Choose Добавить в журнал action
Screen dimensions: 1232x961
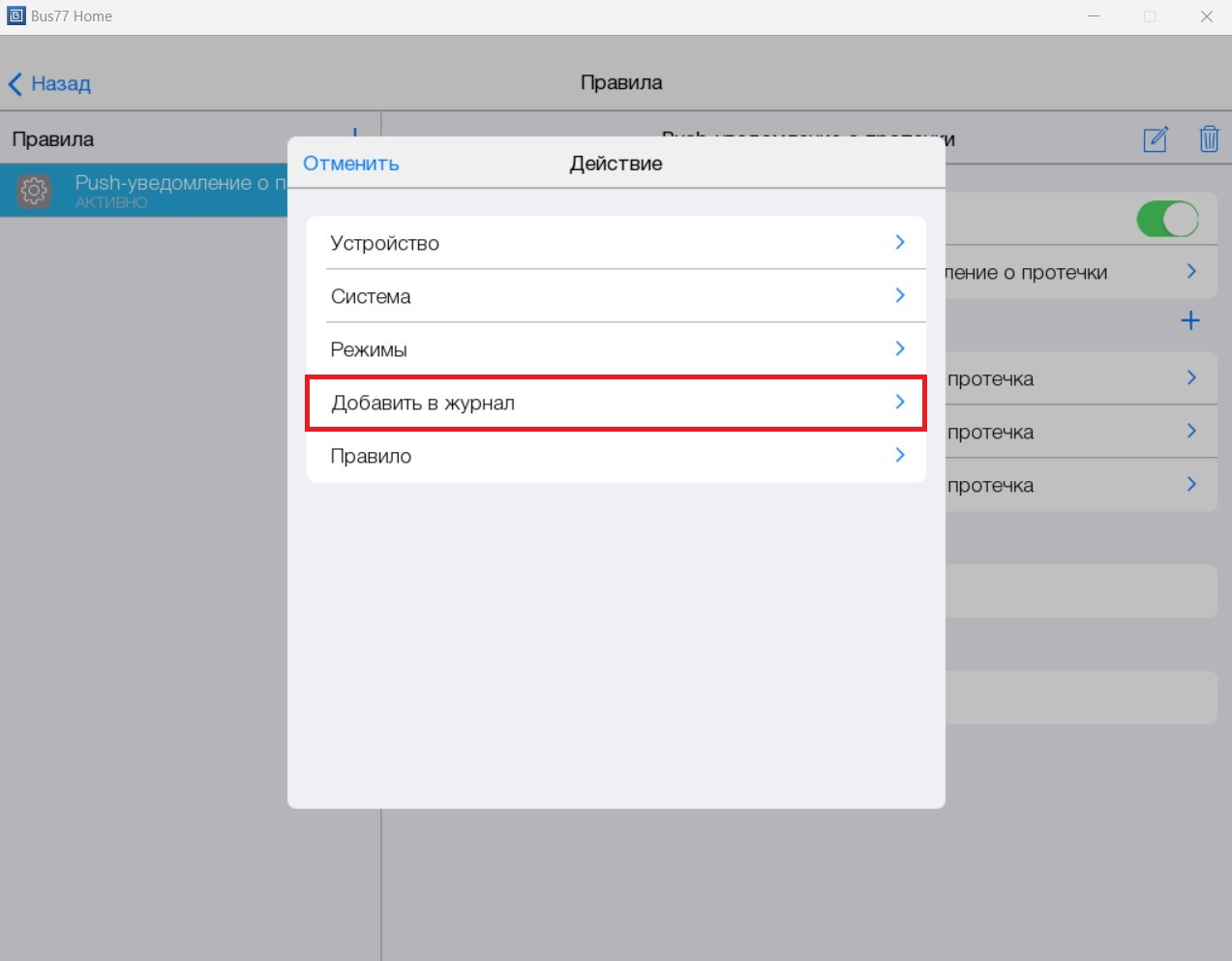tap(616, 403)
